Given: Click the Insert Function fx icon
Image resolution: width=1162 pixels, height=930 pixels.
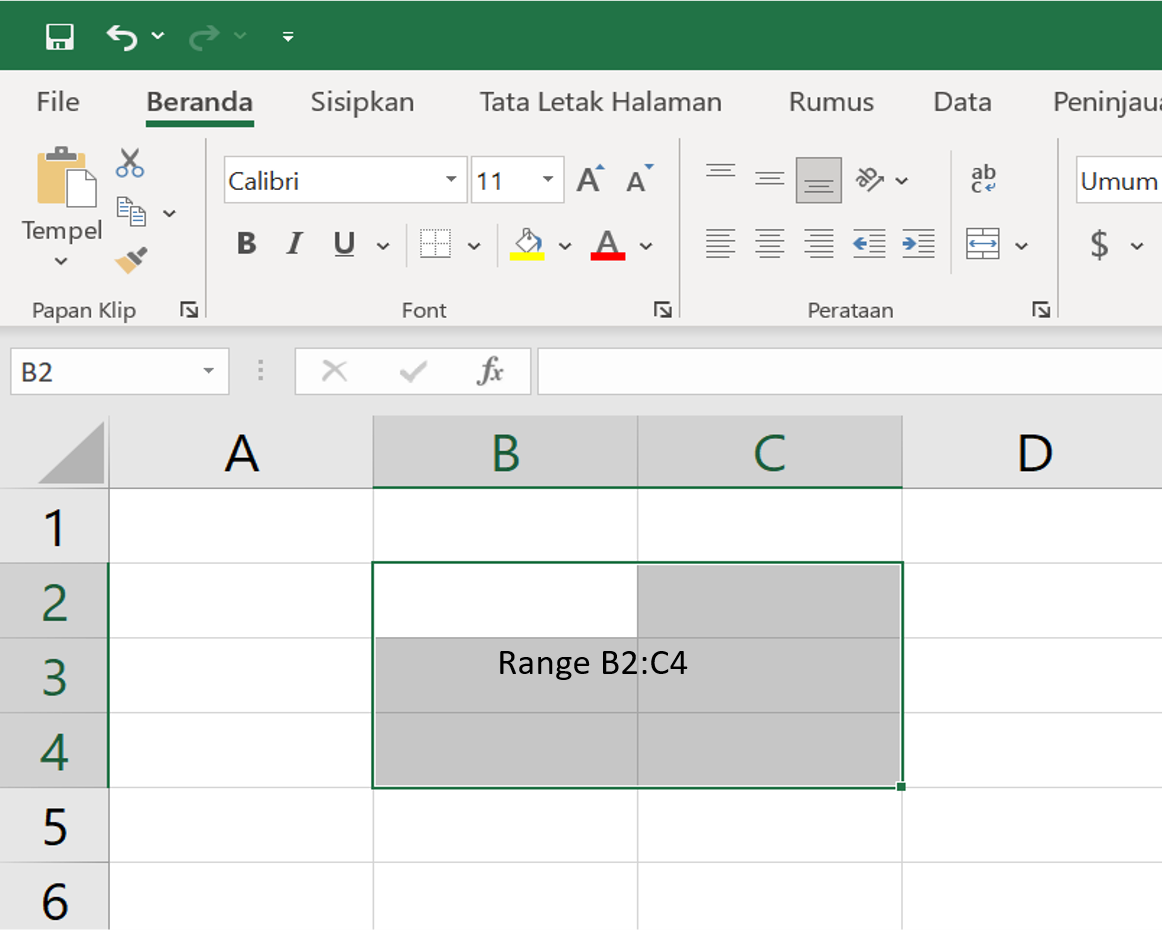Looking at the screenshot, I should tap(489, 371).
